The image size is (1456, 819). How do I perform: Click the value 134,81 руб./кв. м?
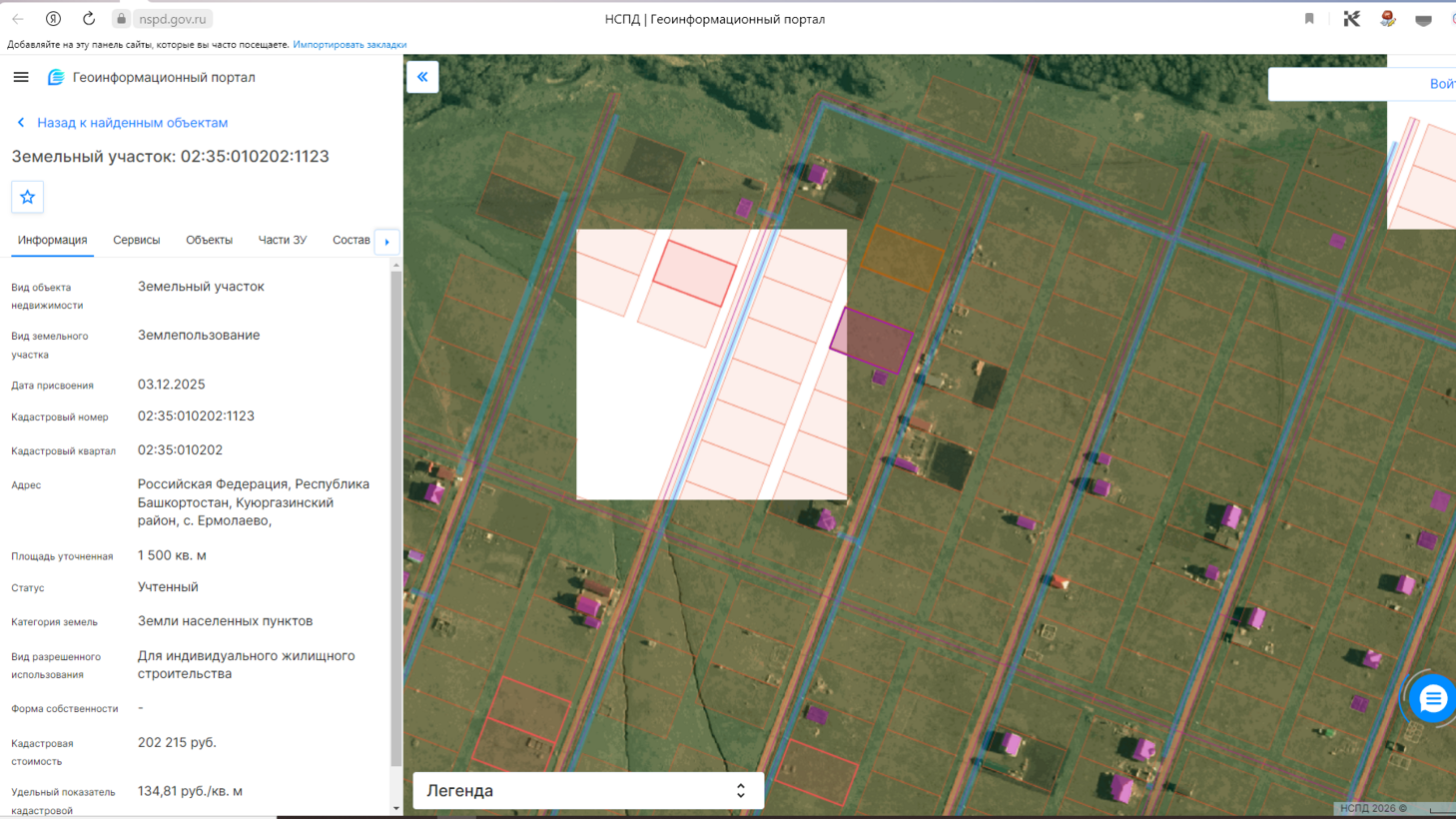click(x=190, y=791)
